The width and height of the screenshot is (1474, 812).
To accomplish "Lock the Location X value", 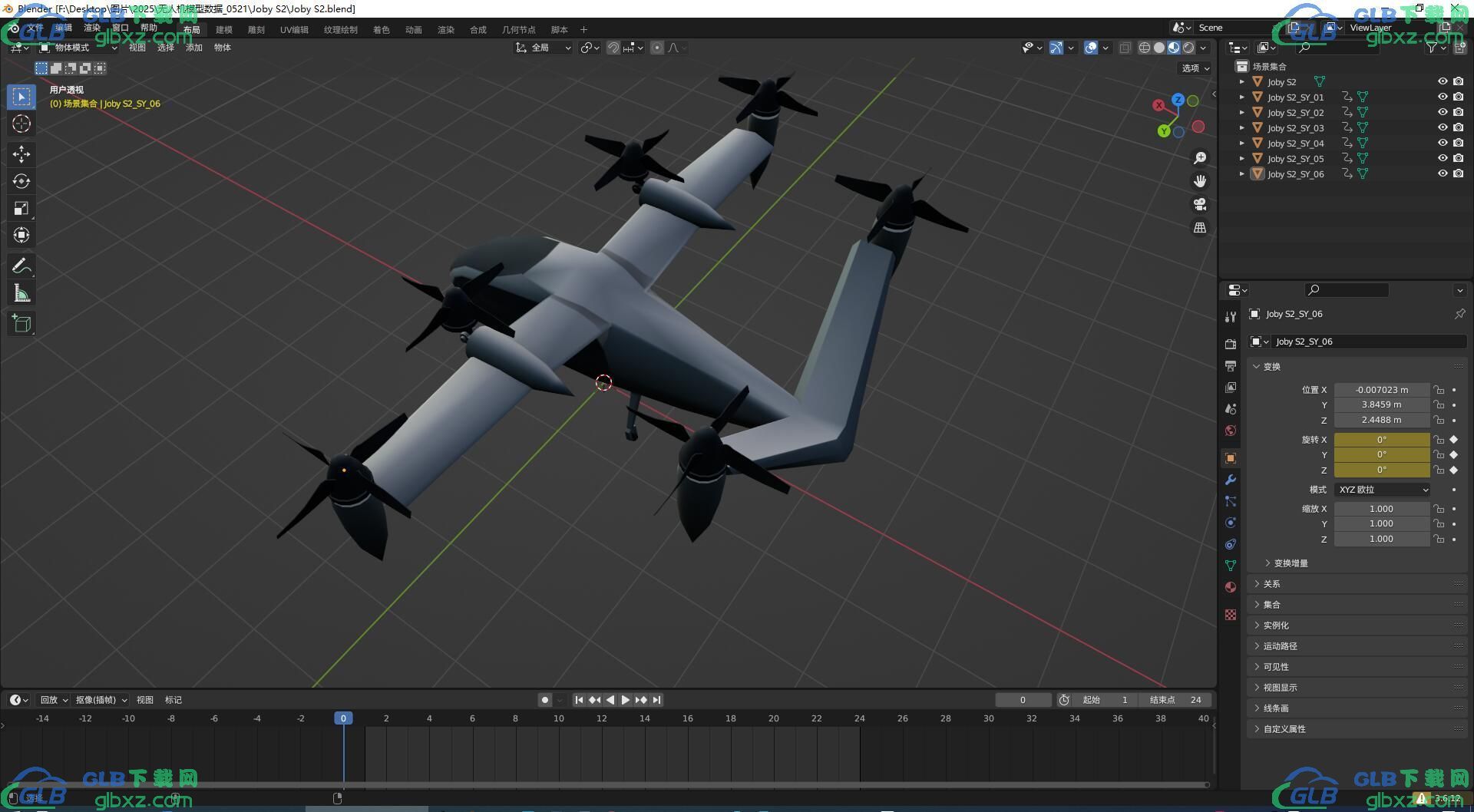I will [x=1439, y=390].
